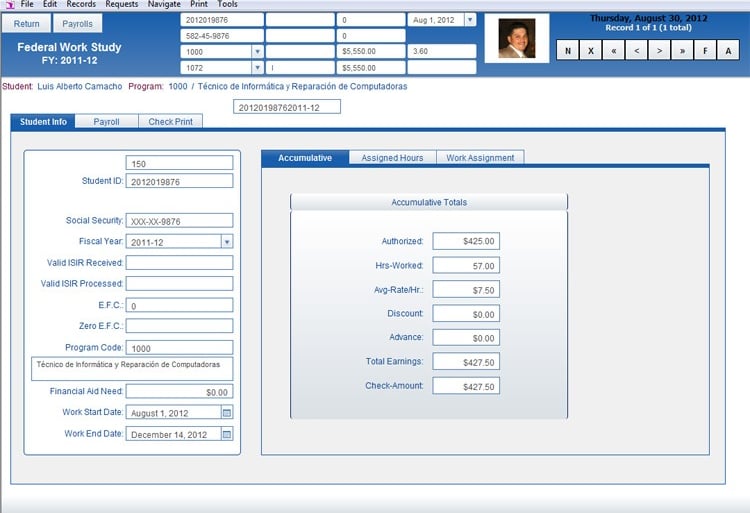The width and height of the screenshot is (750, 513).
Task: Click the Payrolls button
Action: coord(77,24)
